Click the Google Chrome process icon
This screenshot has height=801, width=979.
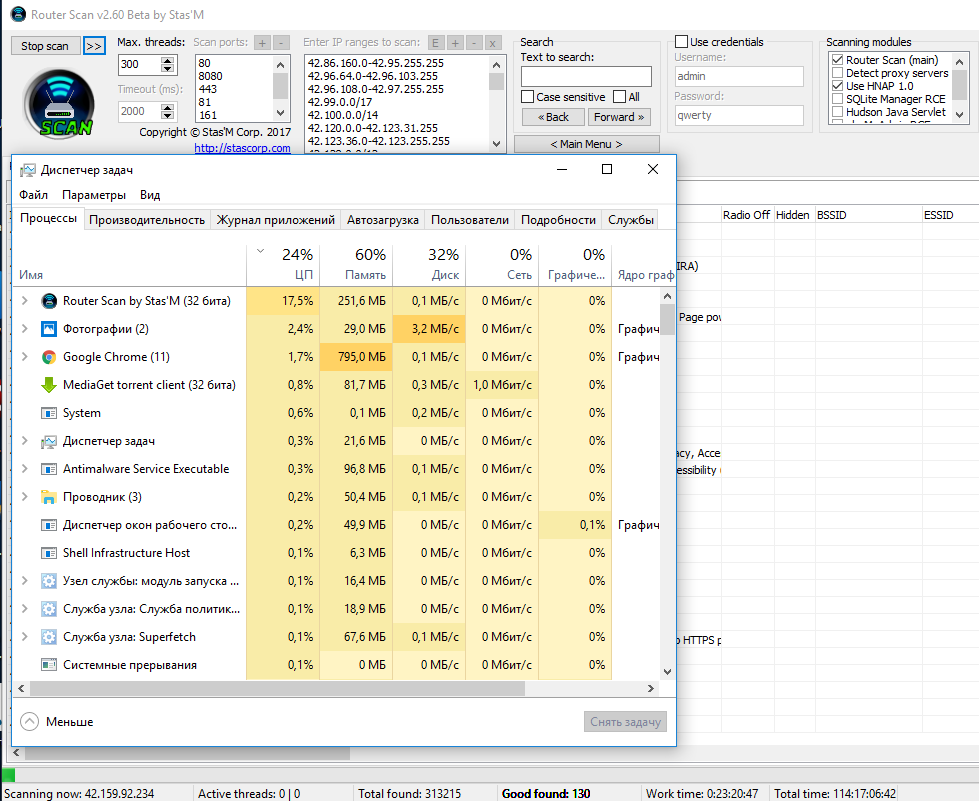tap(49, 357)
